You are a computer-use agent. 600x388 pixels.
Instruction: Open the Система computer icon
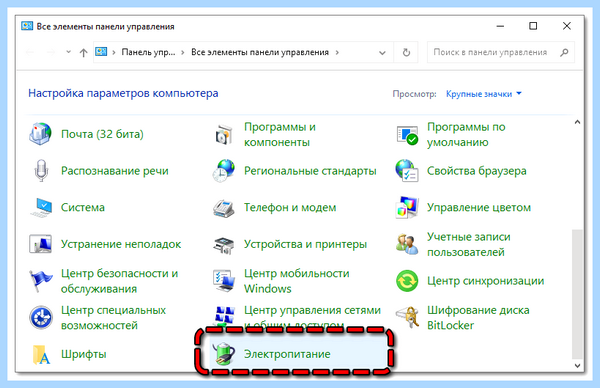click(x=41, y=207)
